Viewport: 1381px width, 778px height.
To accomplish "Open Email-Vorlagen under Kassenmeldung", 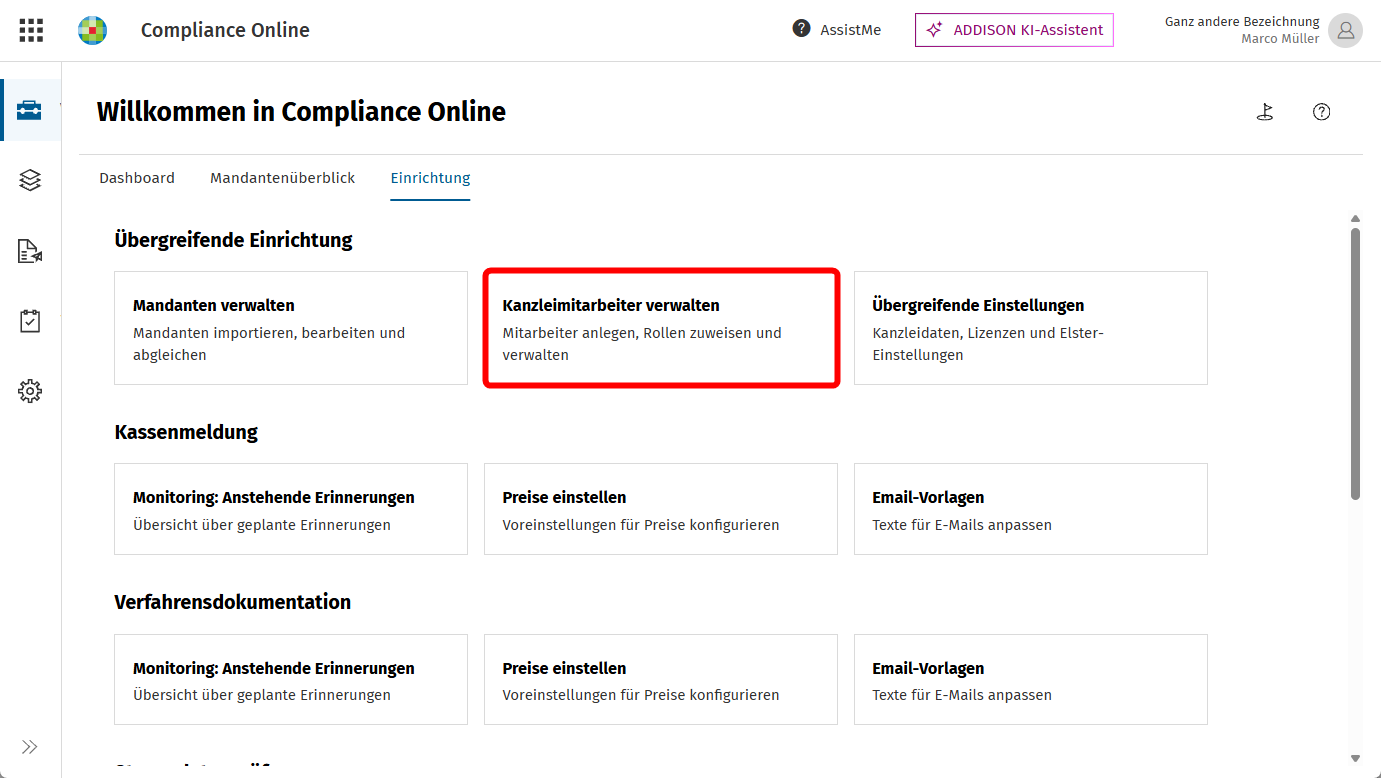I will (1031, 509).
